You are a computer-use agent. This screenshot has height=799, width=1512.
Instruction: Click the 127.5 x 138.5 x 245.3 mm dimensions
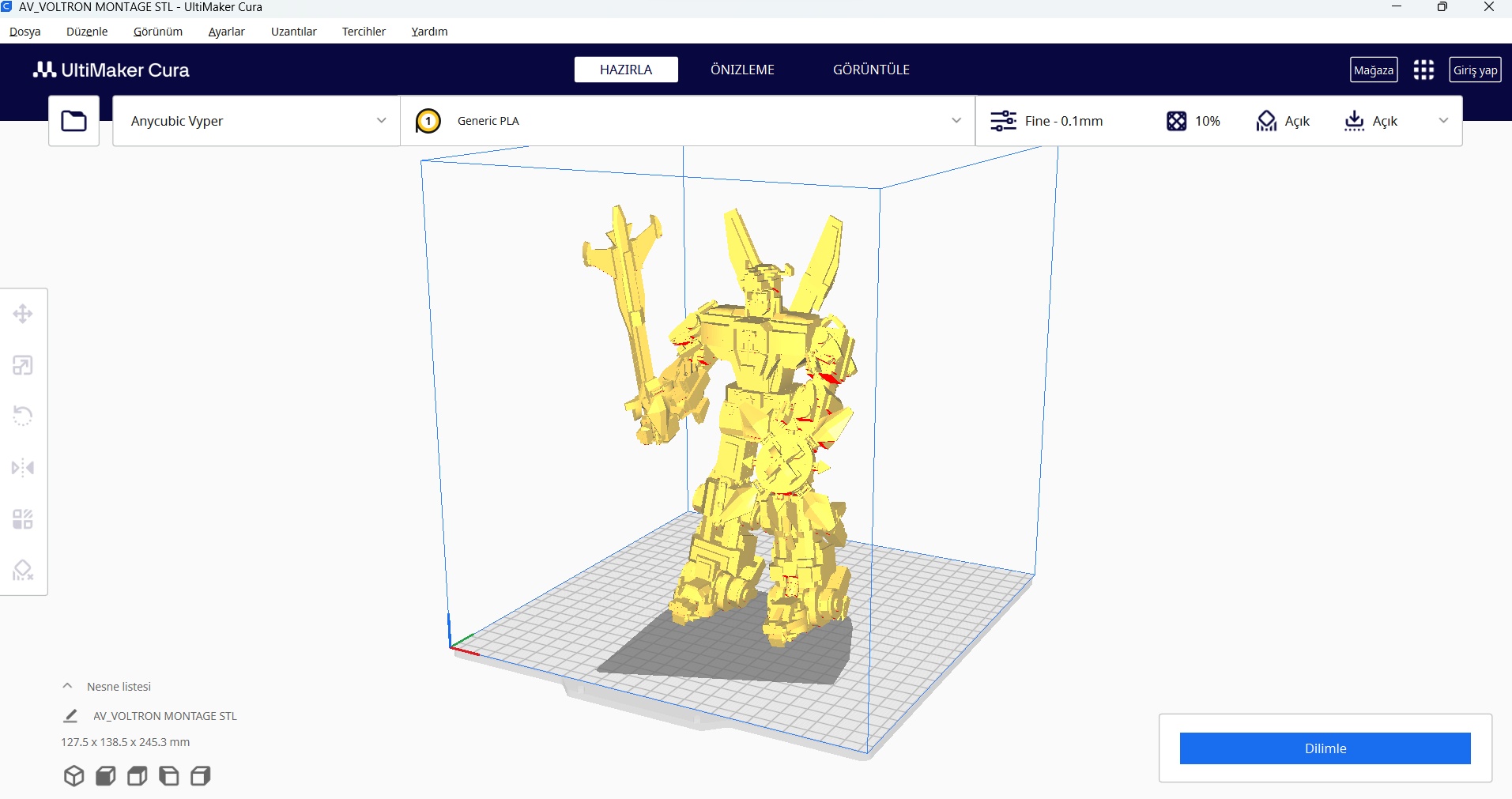coord(125,742)
